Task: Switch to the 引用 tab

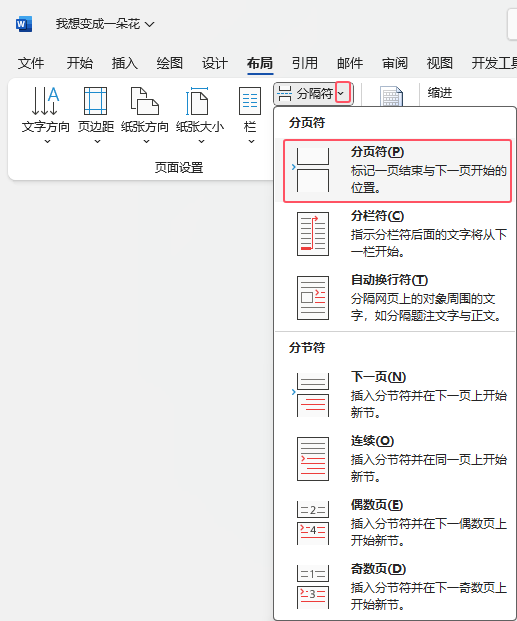Action: (x=305, y=63)
